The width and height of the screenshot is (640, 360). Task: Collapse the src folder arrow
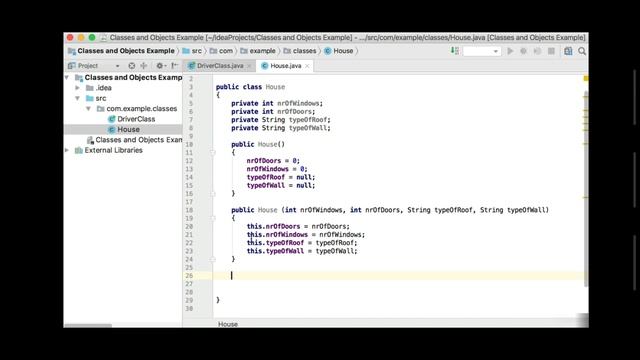pyautogui.click(x=78, y=98)
